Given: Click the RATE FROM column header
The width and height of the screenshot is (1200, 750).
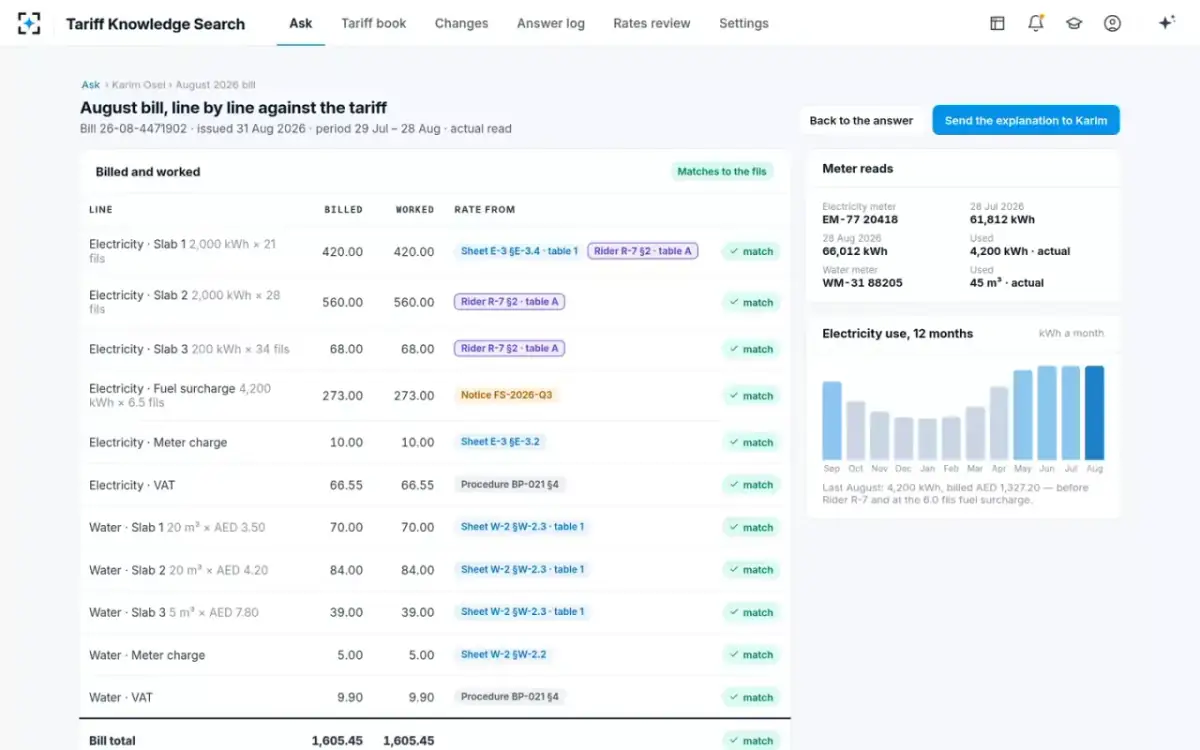Looking at the screenshot, I should coord(485,210).
